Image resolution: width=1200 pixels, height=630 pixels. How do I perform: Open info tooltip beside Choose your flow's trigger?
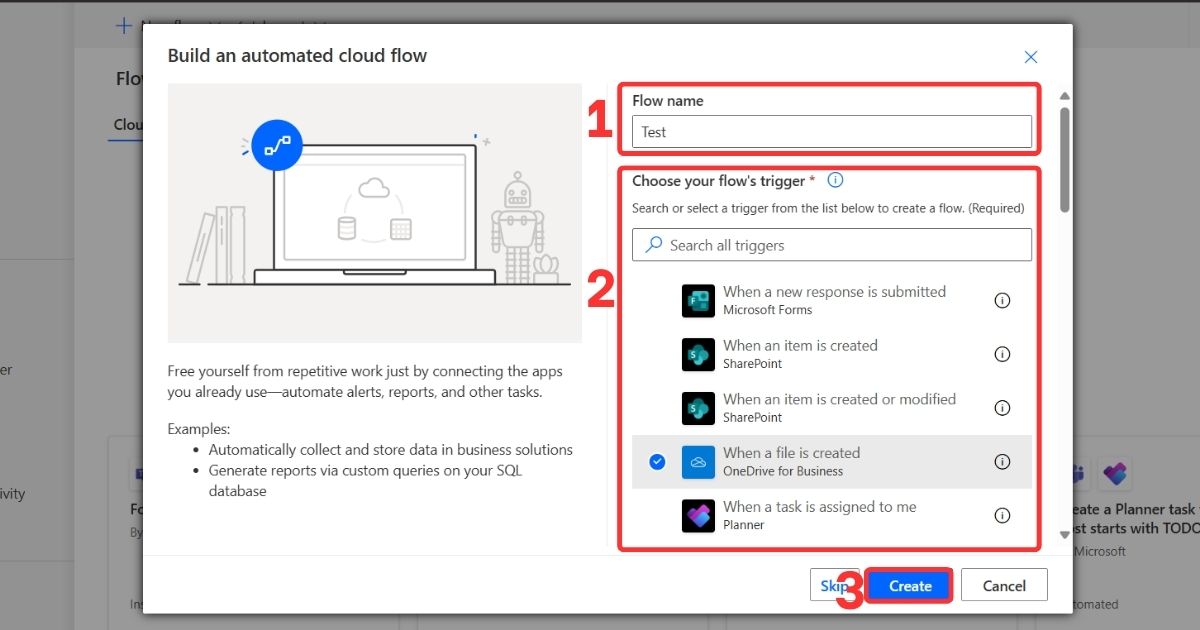click(x=836, y=181)
